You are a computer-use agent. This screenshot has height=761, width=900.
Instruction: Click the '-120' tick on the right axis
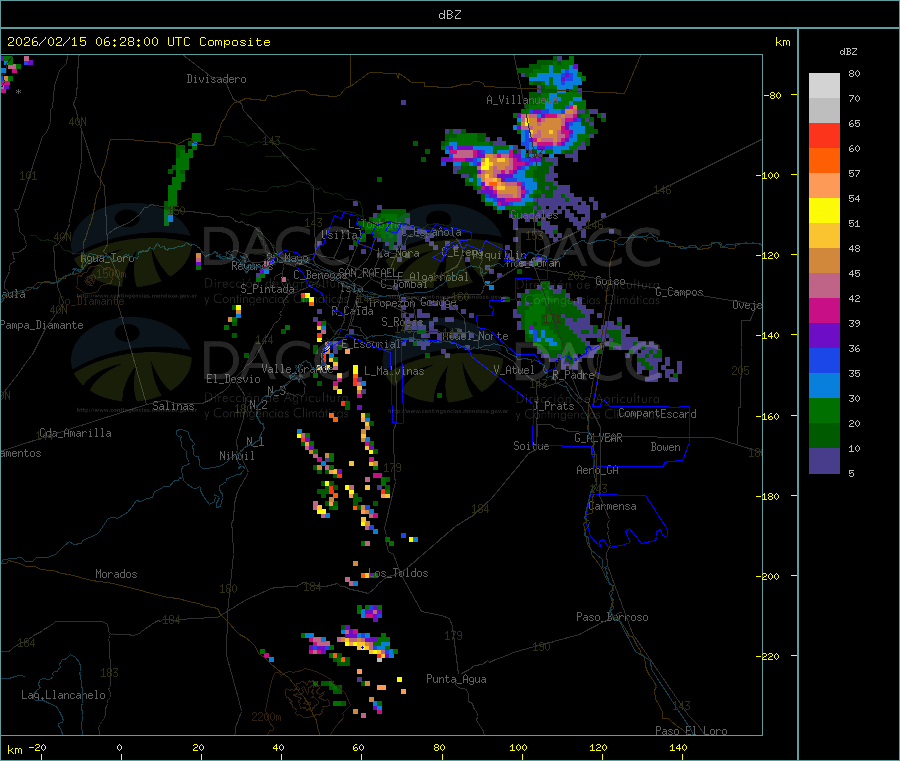[x=767, y=255]
